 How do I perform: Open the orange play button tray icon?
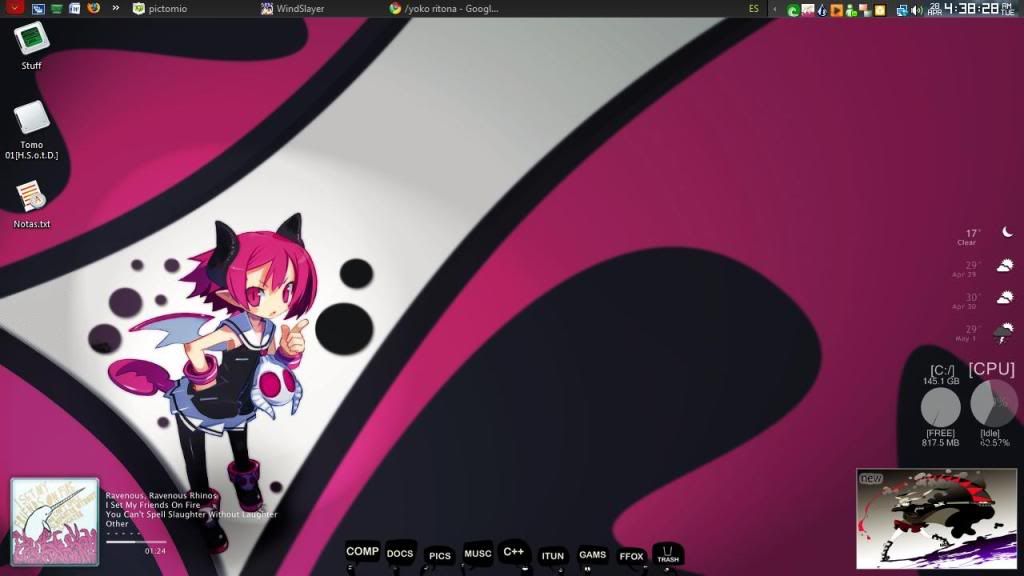[x=837, y=10]
